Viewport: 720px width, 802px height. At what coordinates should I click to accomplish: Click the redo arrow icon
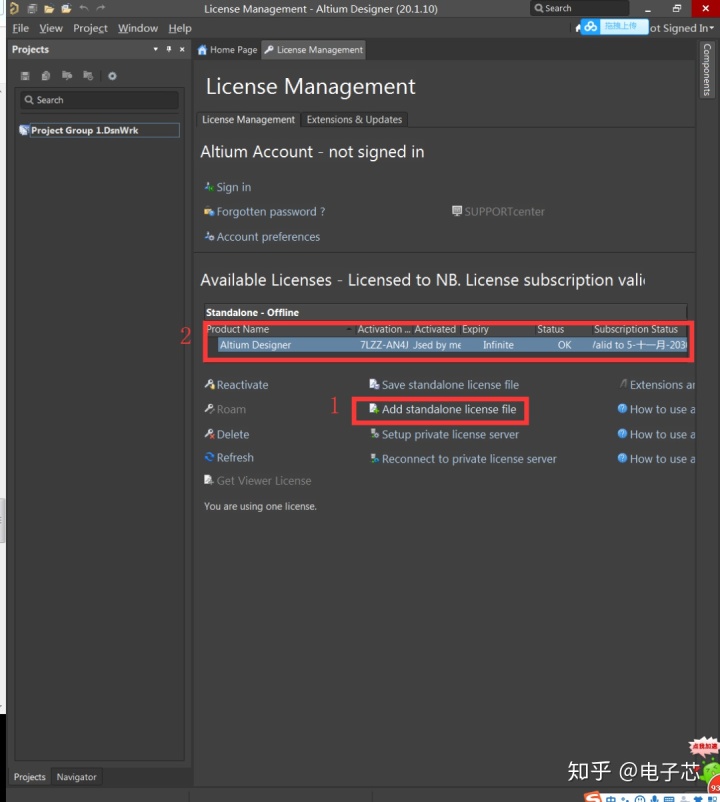point(101,8)
